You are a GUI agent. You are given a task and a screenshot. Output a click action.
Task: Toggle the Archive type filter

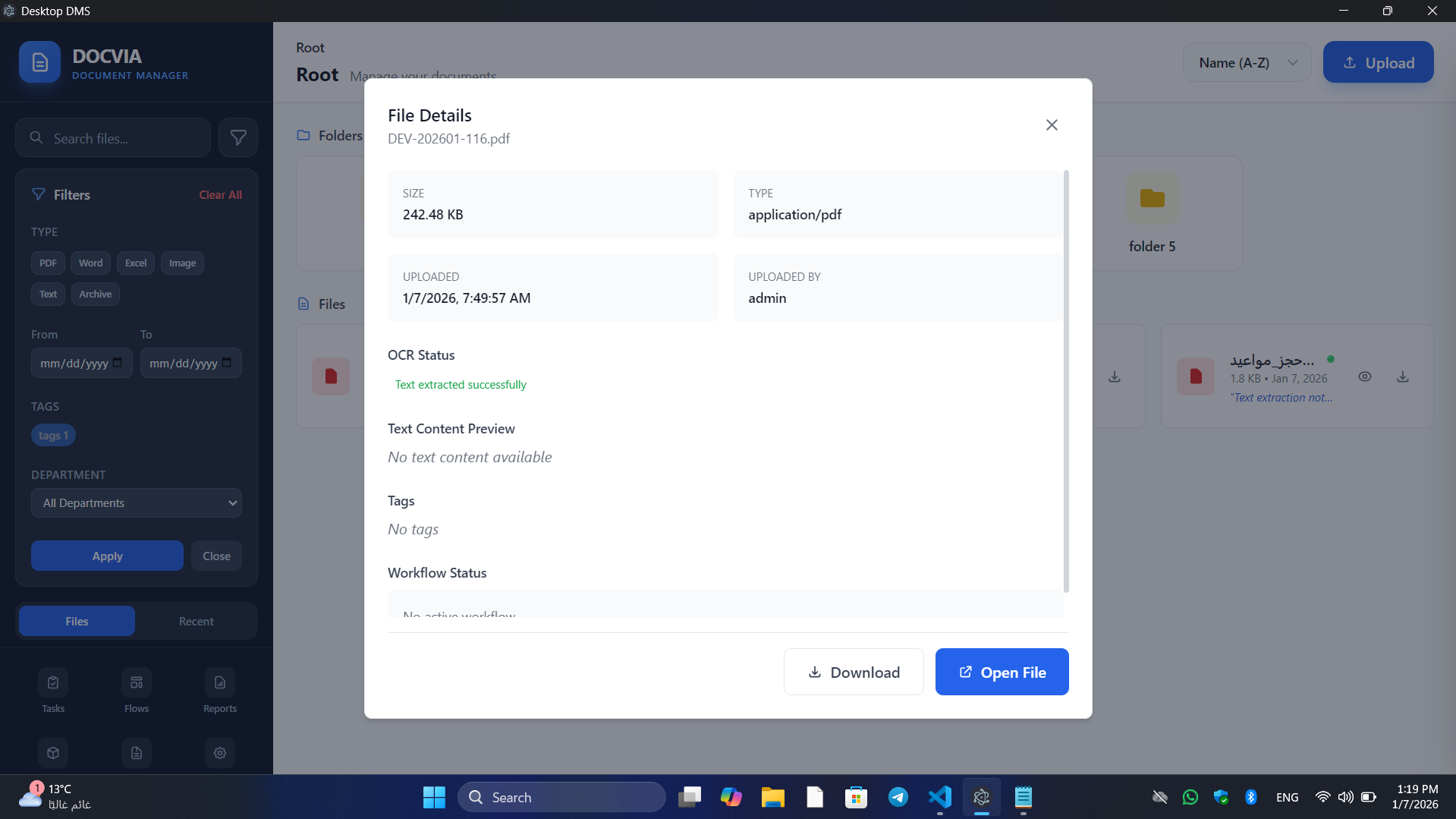[x=95, y=294]
